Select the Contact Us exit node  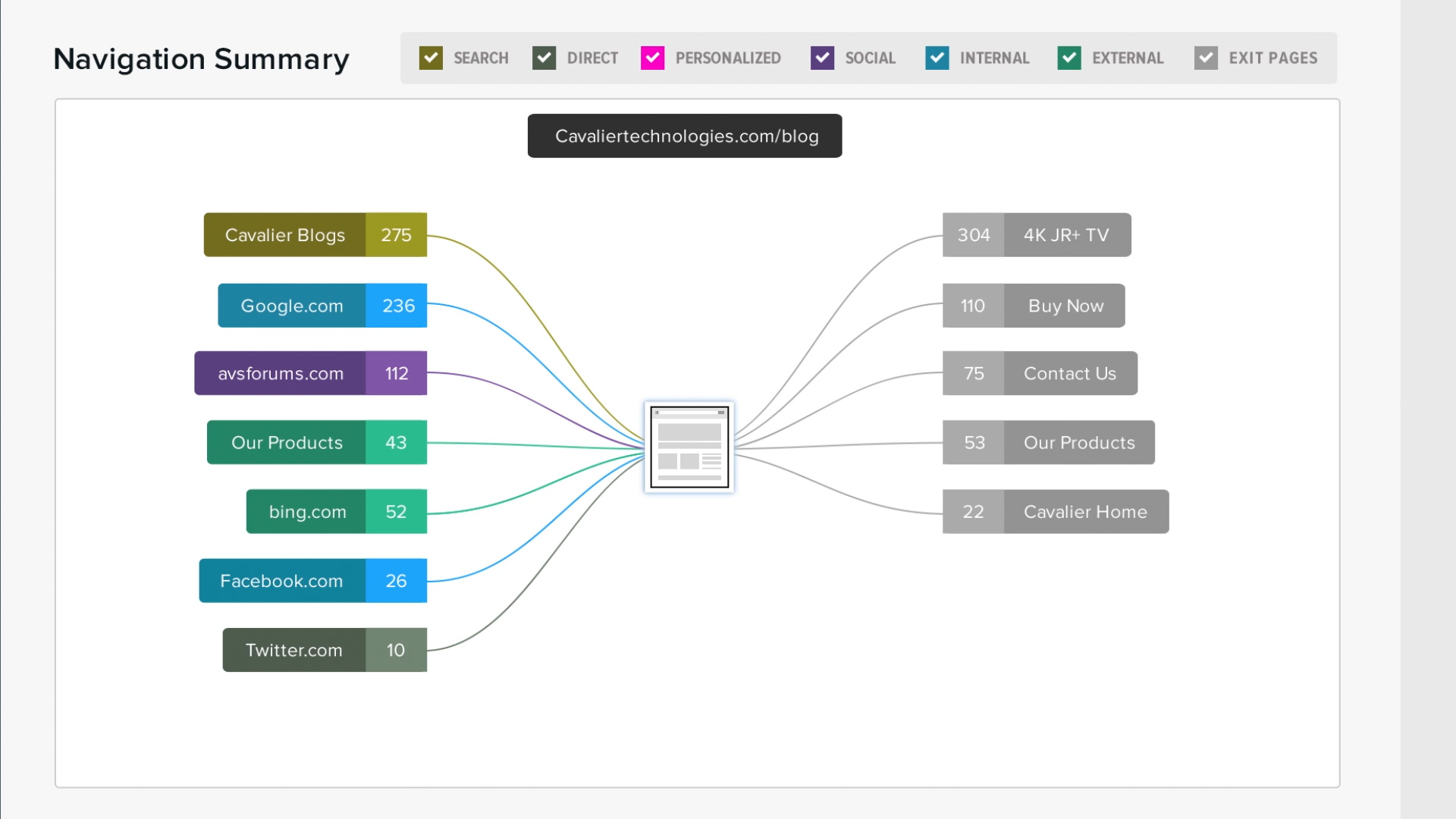click(x=1040, y=373)
